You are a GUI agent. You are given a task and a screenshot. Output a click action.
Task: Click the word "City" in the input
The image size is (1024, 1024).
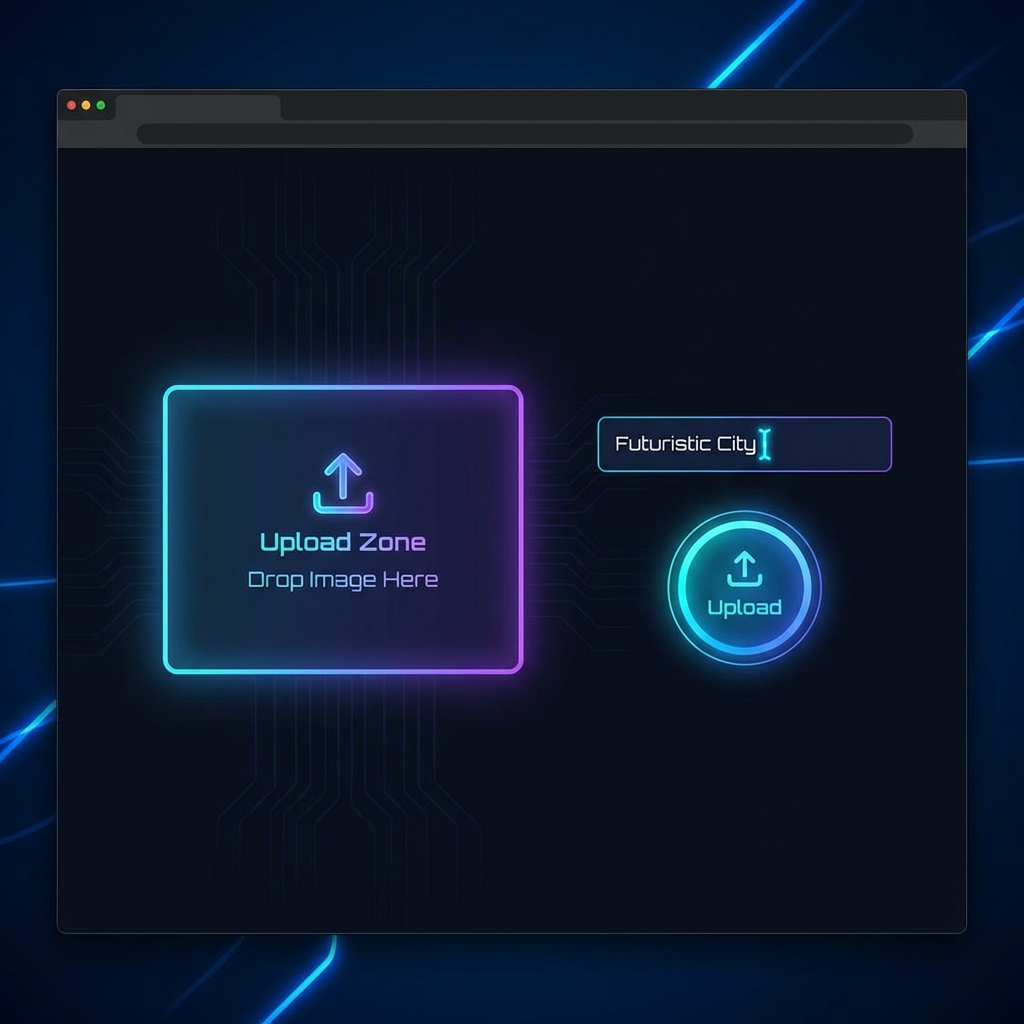click(x=736, y=444)
